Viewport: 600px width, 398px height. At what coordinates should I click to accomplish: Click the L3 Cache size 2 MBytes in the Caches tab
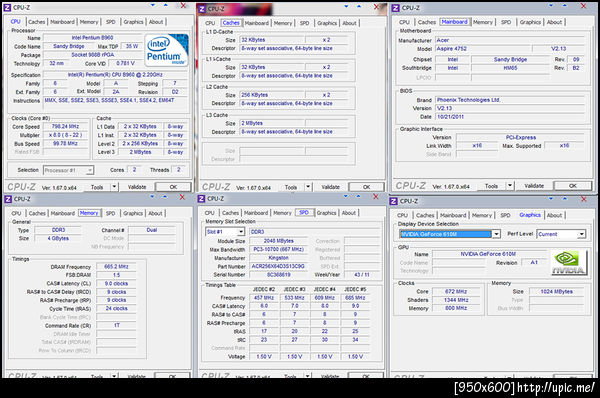click(x=272, y=123)
